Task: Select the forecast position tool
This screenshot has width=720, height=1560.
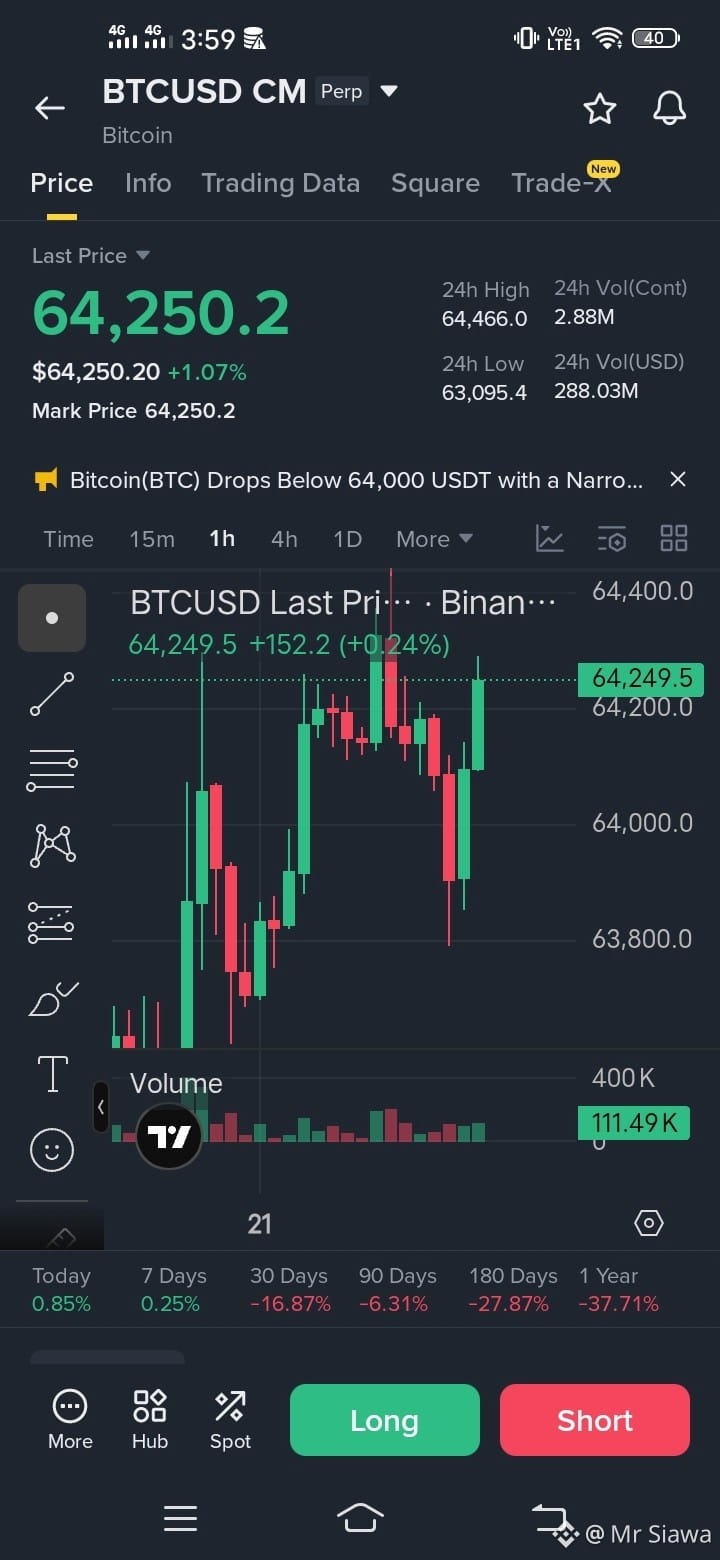Action: (x=52, y=922)
